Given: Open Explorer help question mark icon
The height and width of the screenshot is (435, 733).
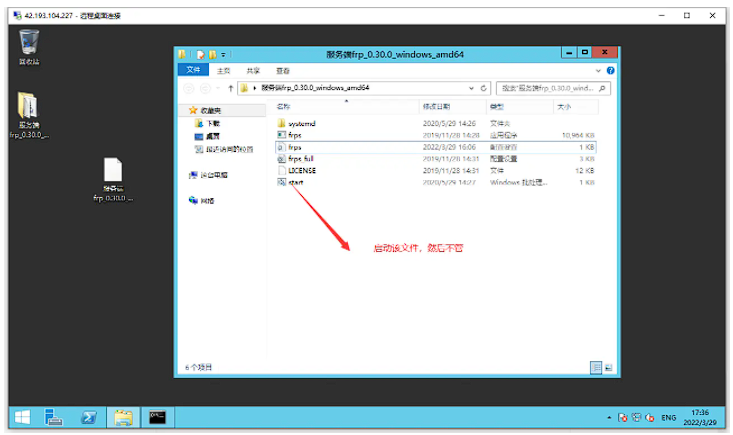Looking at the screenshot, I should (x=610, y=71).
